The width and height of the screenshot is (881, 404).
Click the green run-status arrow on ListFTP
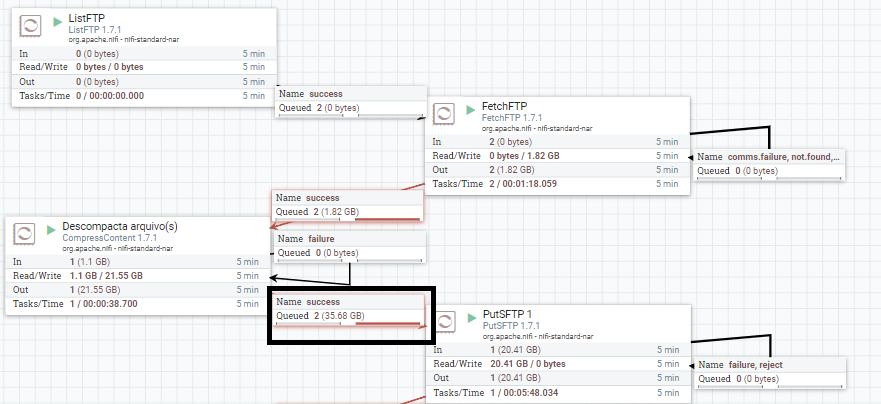[57, 22]
